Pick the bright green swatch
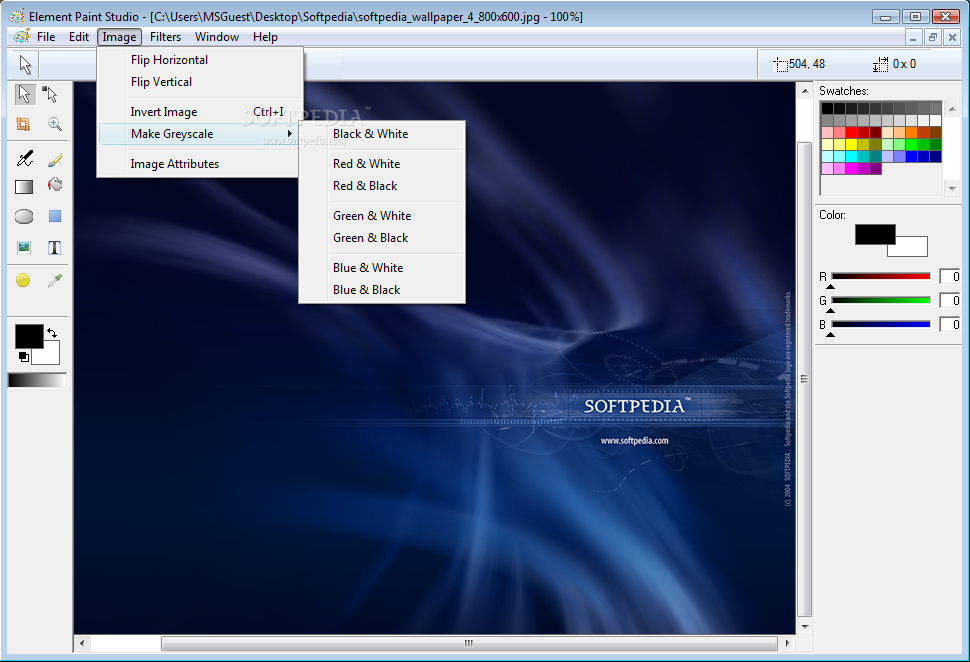970x662 pixels. (911, 144)
